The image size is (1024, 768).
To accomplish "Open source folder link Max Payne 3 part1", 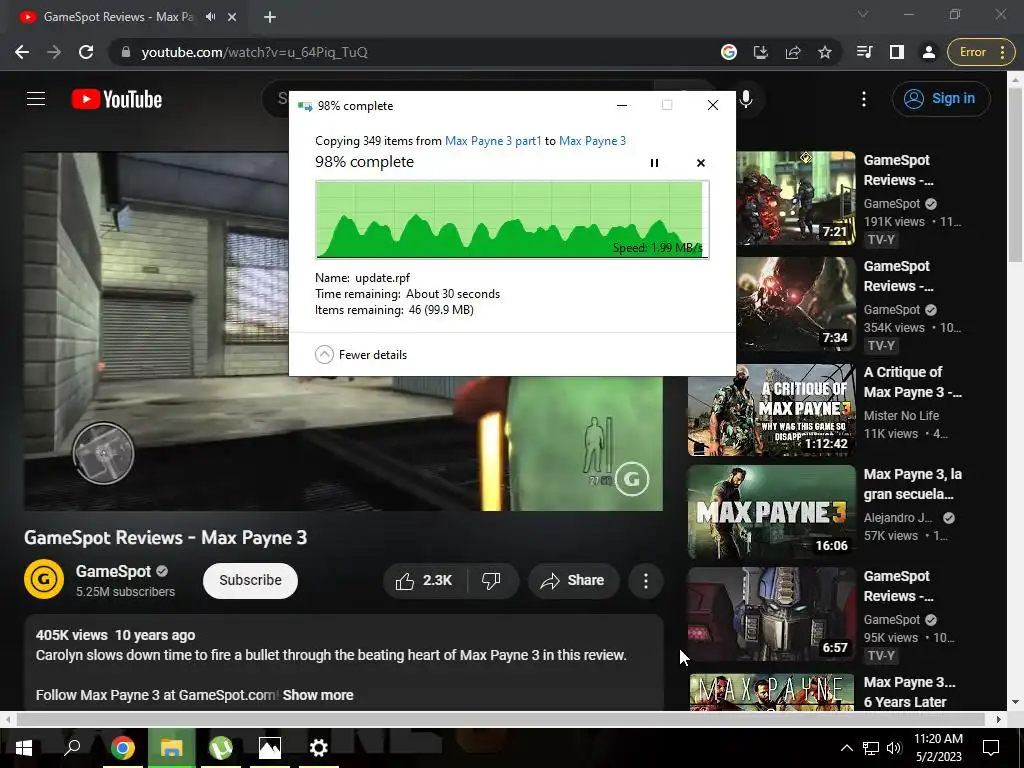I will click(493, 141).
